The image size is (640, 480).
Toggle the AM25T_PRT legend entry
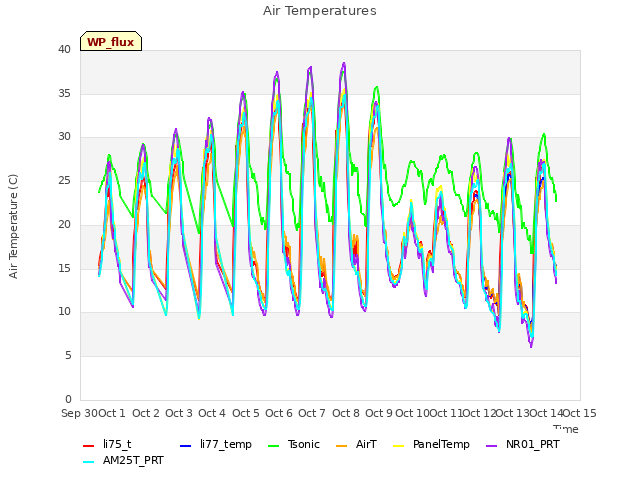click(123, 460)
